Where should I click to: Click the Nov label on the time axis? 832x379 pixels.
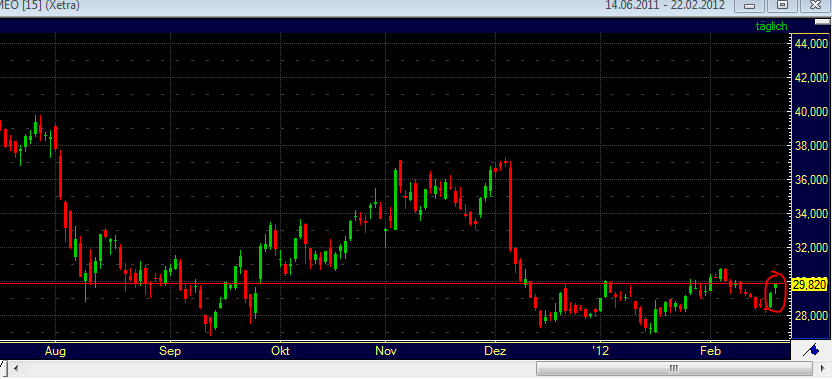[386, 351]
